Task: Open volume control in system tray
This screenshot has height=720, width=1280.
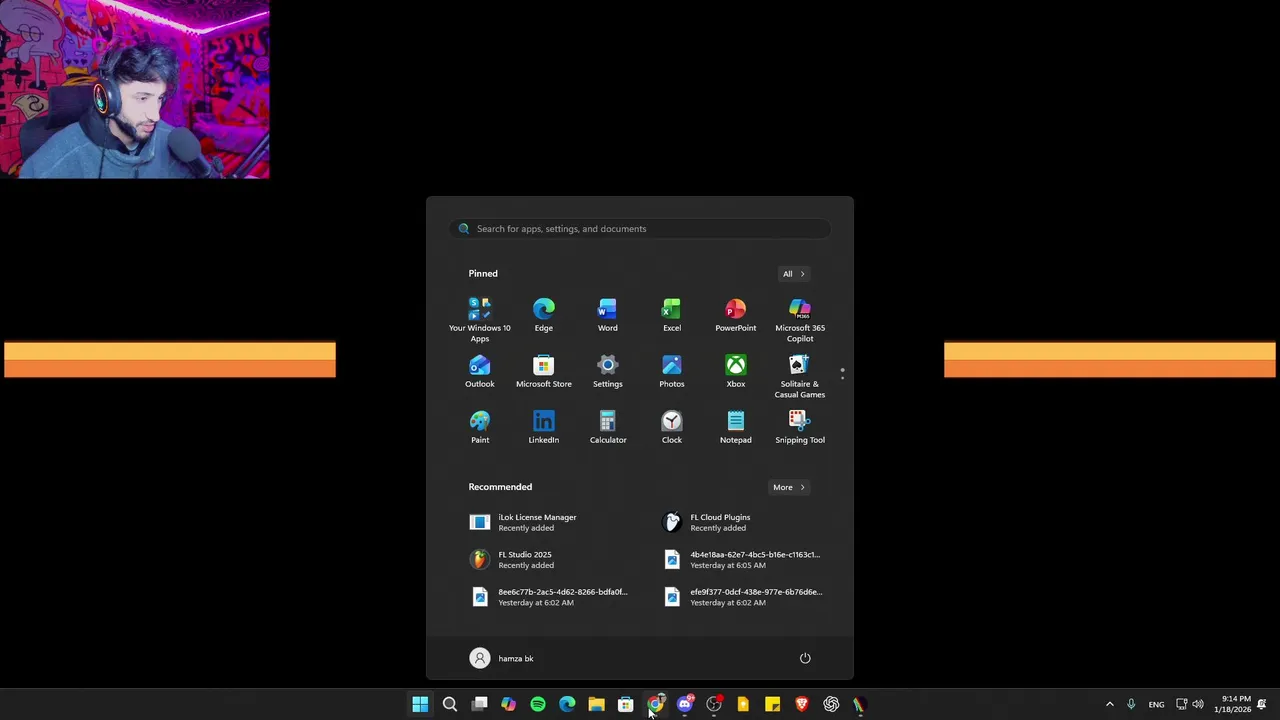Action: click(x=1198, y=704)
